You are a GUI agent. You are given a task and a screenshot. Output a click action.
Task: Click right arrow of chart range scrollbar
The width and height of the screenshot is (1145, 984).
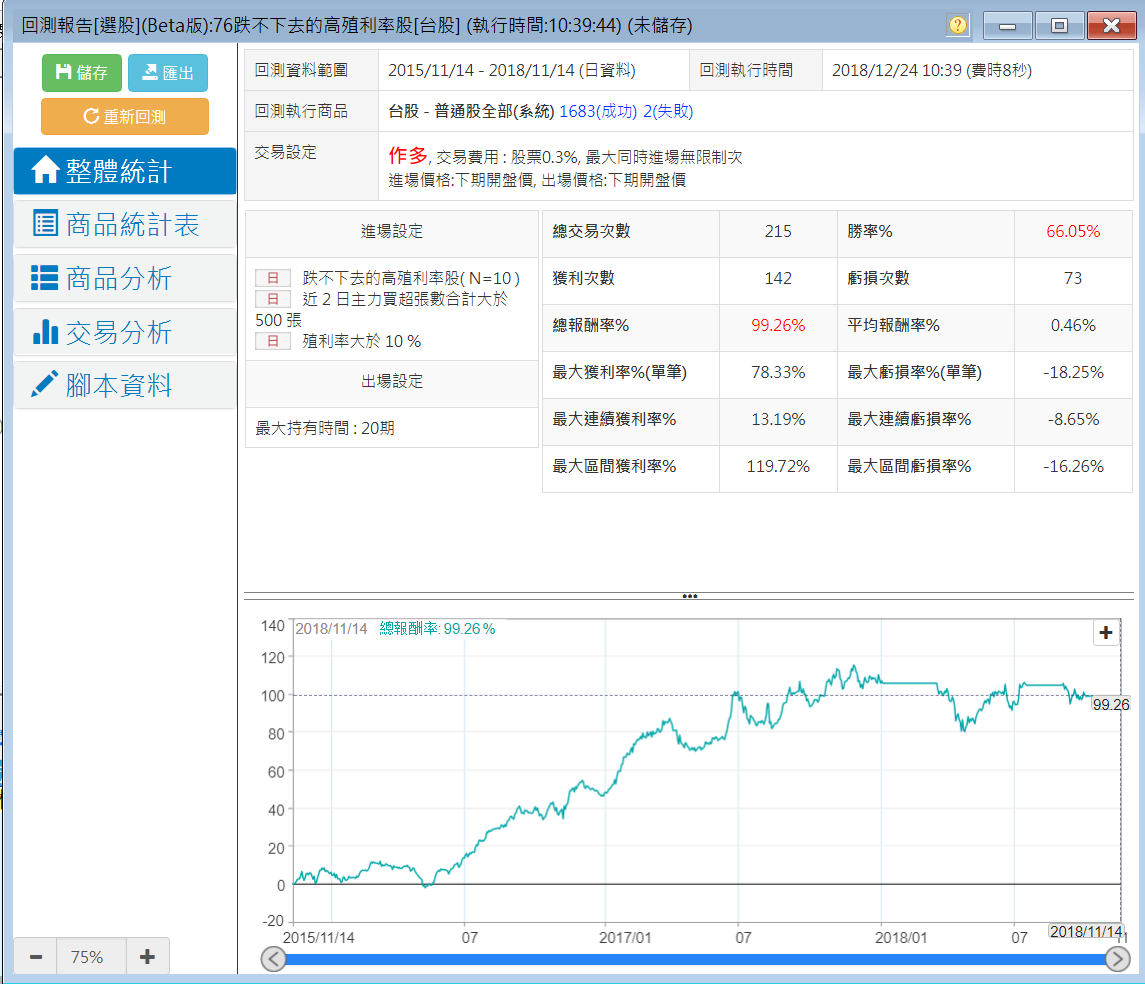pyautogui.click(x=1118, y=960)
